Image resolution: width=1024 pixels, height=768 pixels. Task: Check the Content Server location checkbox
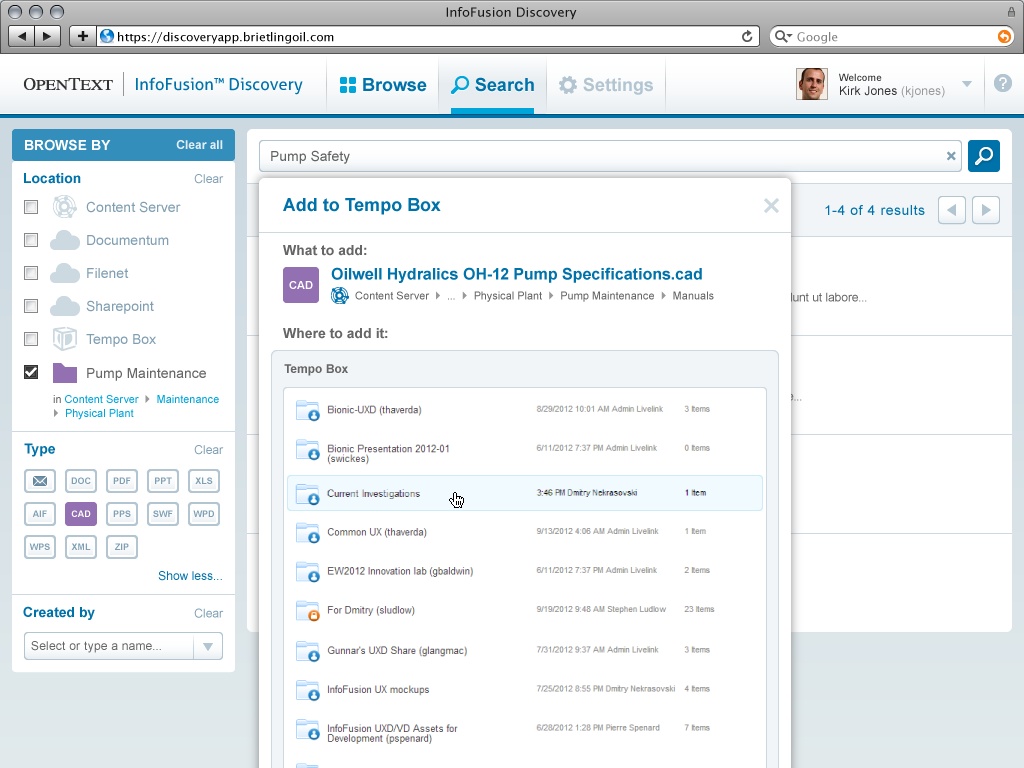(31, 207)
